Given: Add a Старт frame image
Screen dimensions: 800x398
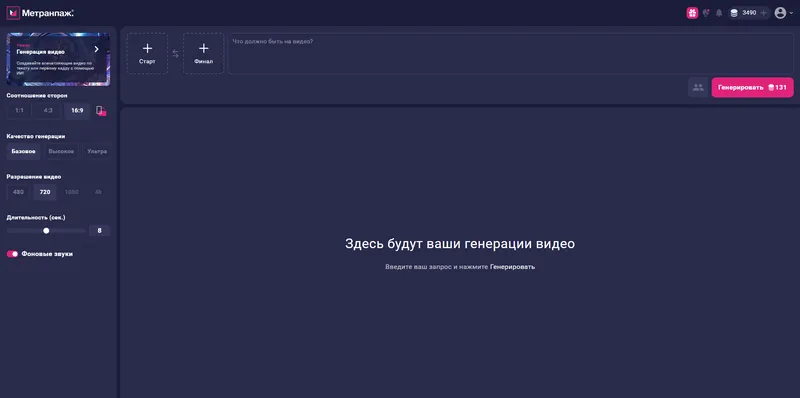Looking at the screenshot, I should coord(147,54).
